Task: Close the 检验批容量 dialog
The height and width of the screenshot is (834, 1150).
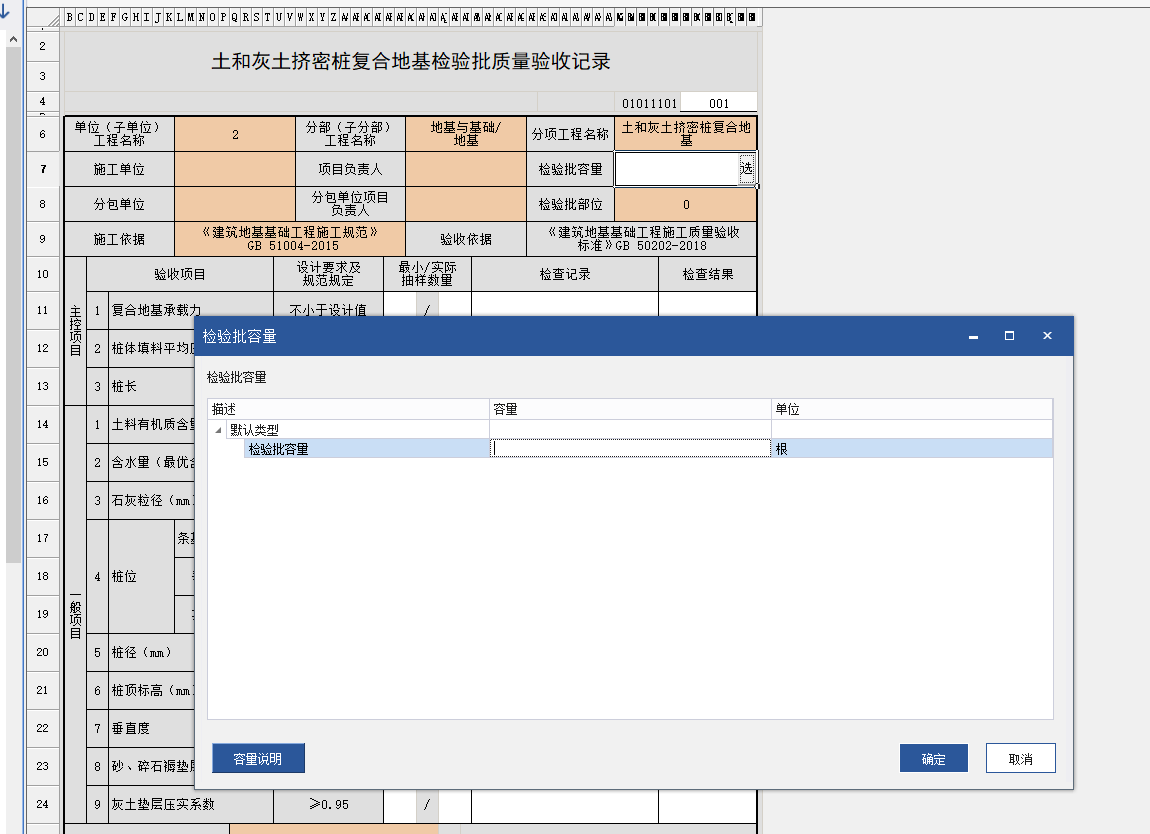Action: coord(1047,336)
